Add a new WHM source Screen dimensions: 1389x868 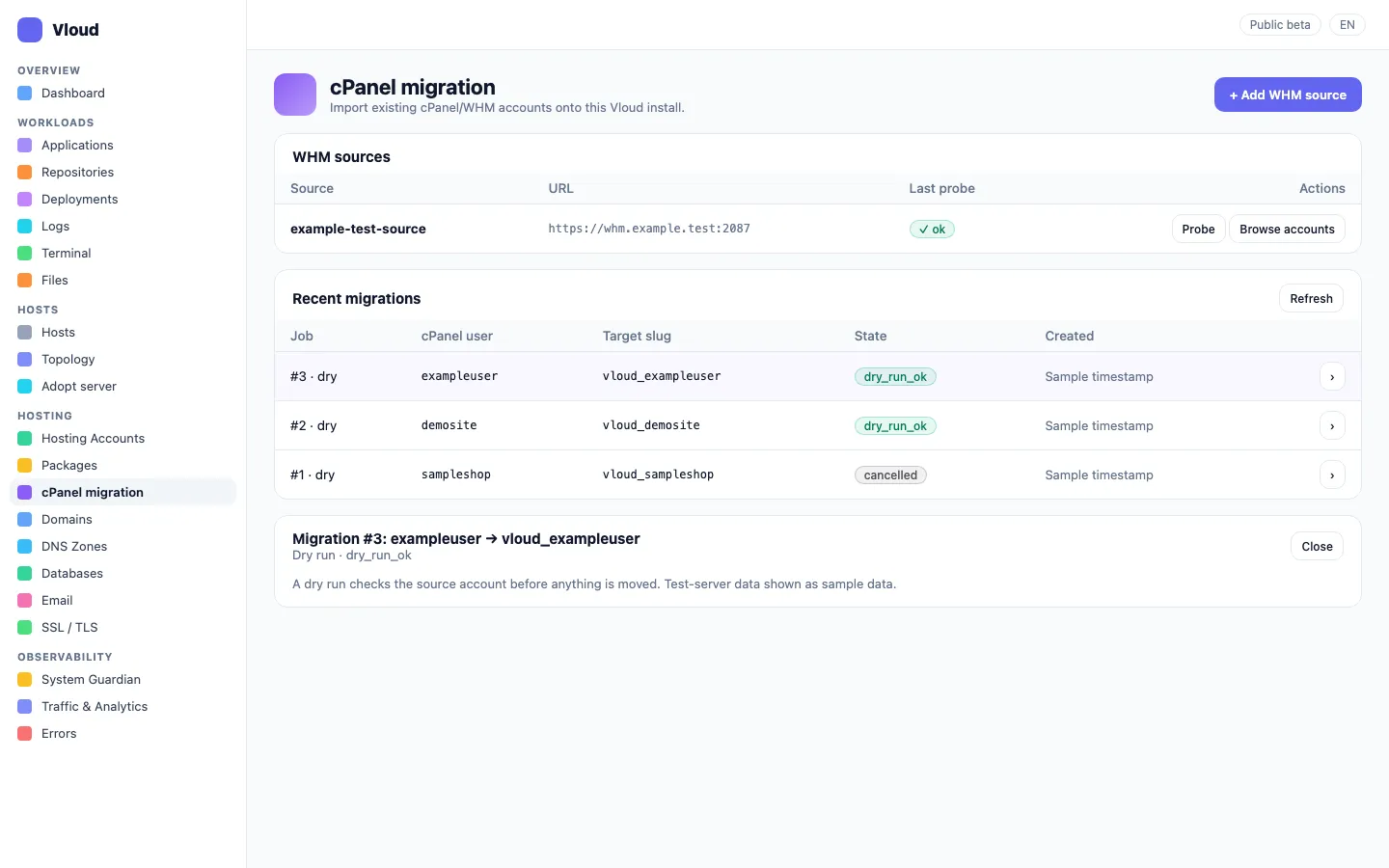(x=1288, y=95)
